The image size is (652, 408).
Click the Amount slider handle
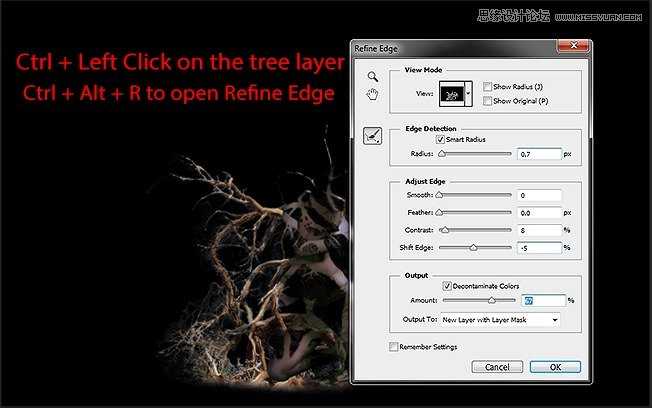[x=491, y=300]
